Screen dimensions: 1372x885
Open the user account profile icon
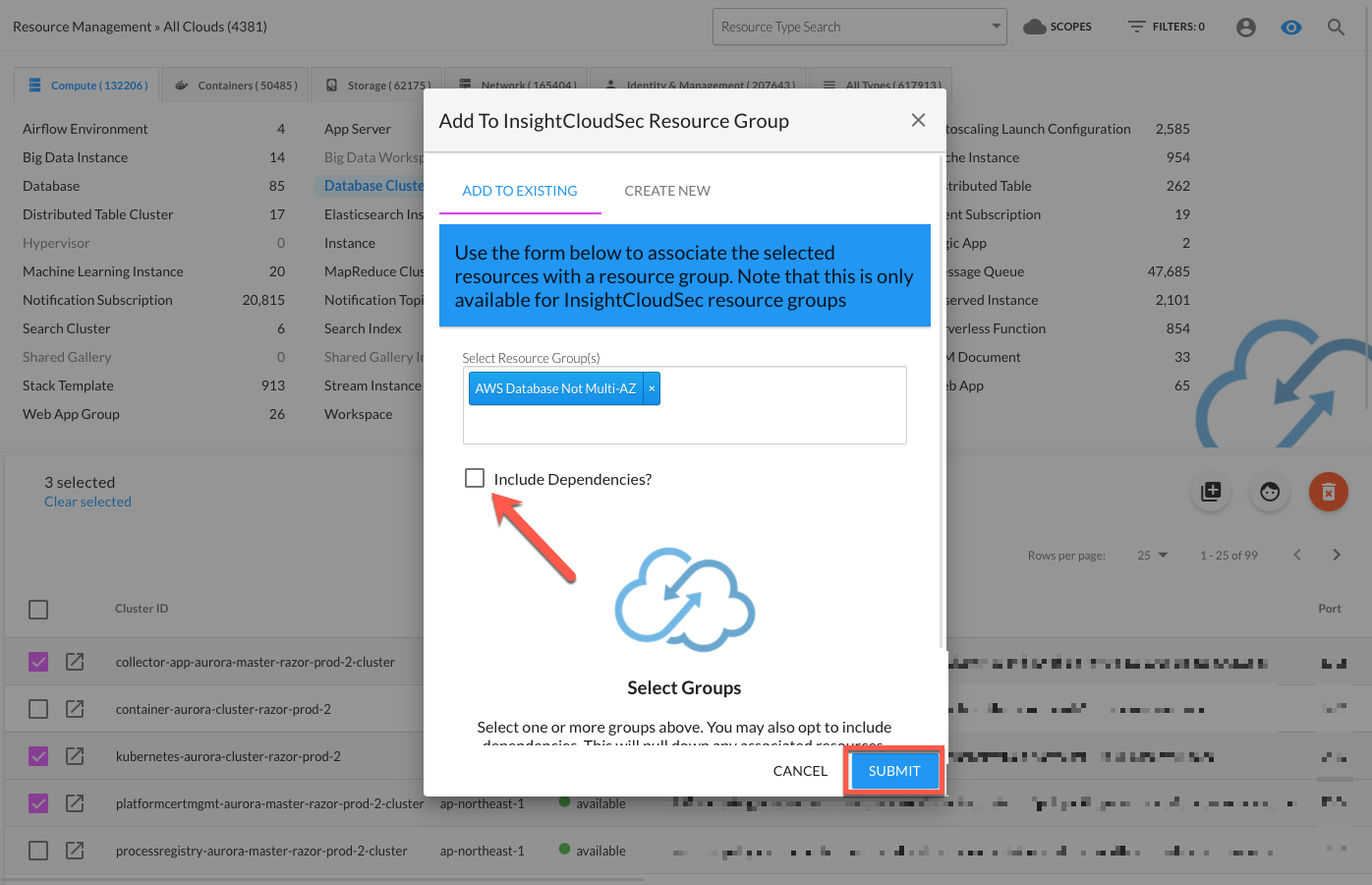(x=1246, y=28)
